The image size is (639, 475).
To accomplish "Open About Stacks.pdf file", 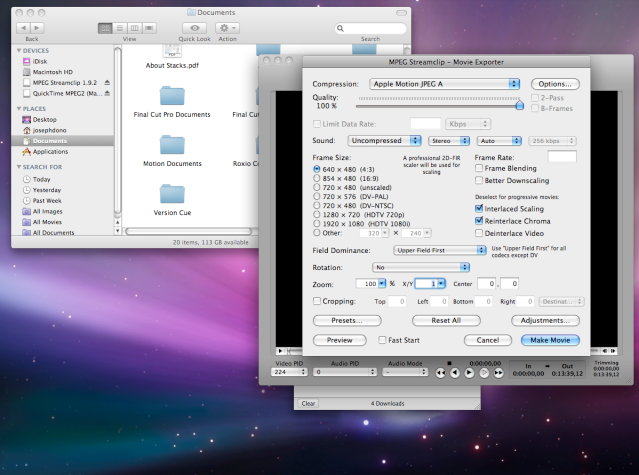I will coord(172,57).
